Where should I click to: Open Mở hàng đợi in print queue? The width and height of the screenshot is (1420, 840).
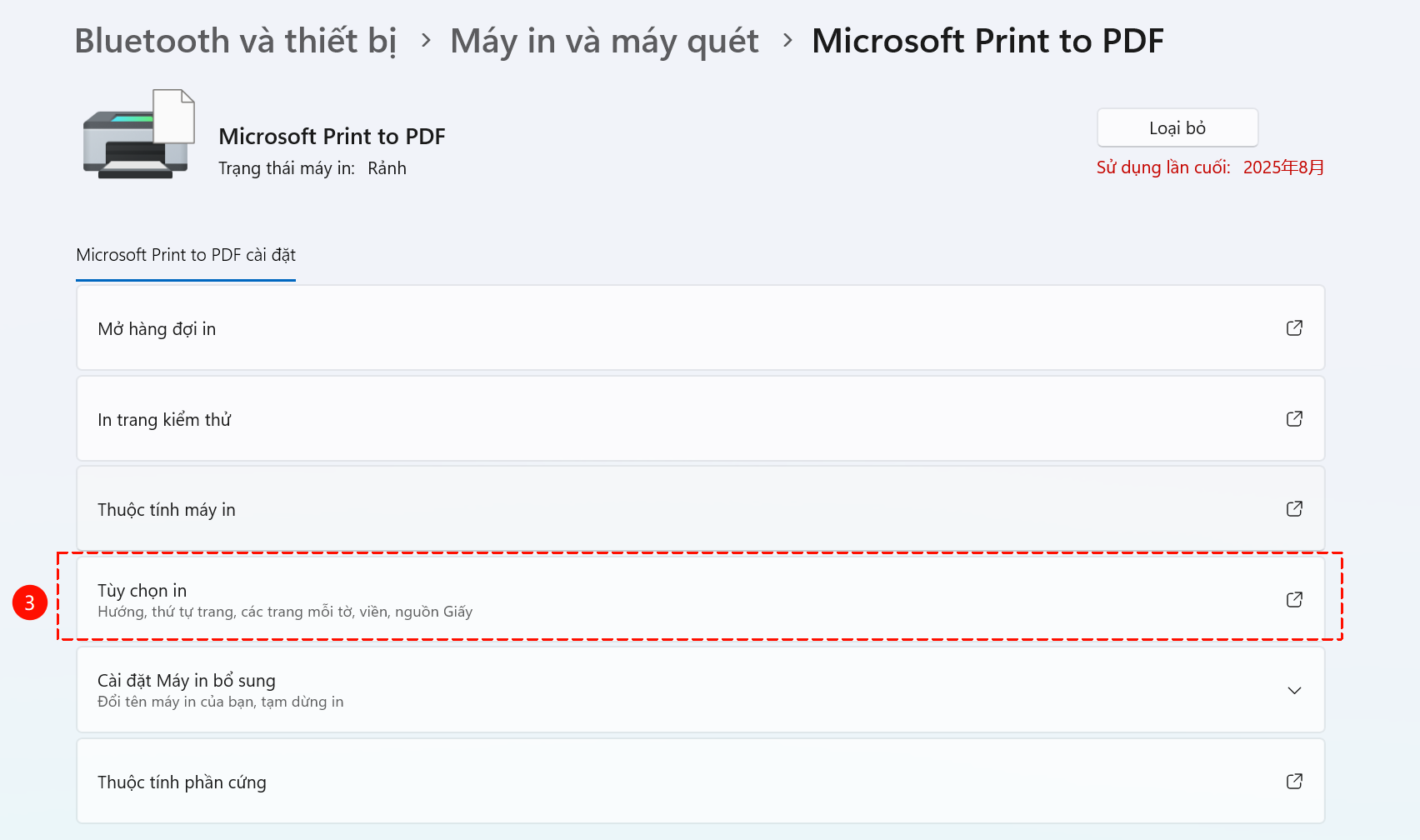[x=157, y=329]
